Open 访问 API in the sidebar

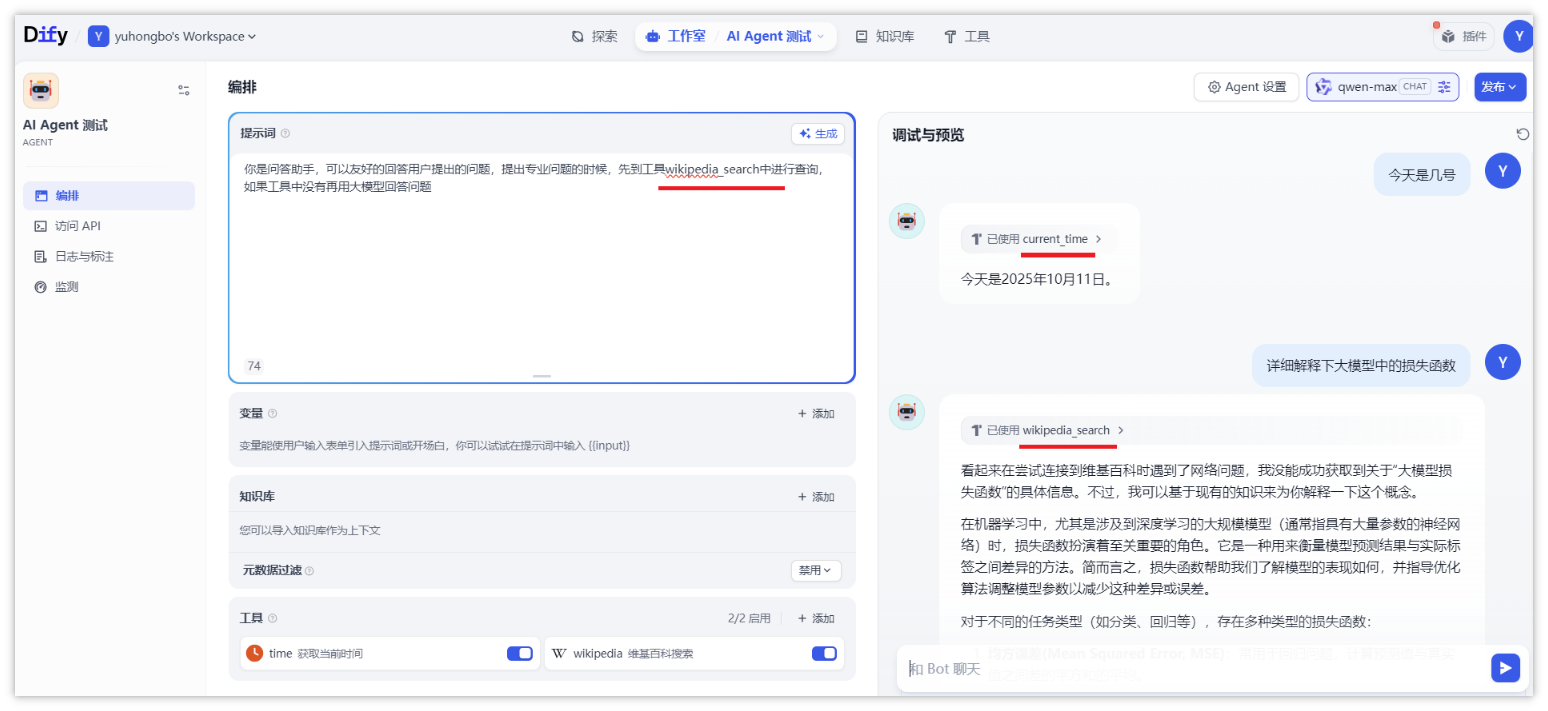pyautogui.click(x=109, y=226)
